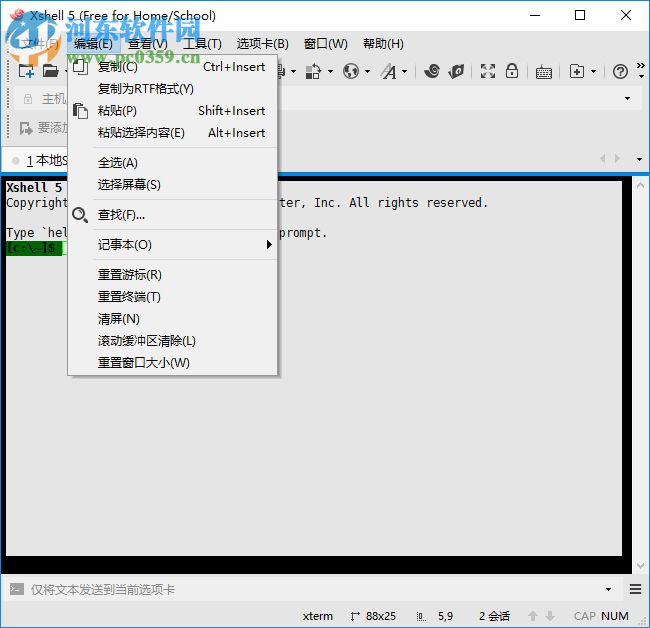Expand the new file transfer dropdown arrow

593,72
